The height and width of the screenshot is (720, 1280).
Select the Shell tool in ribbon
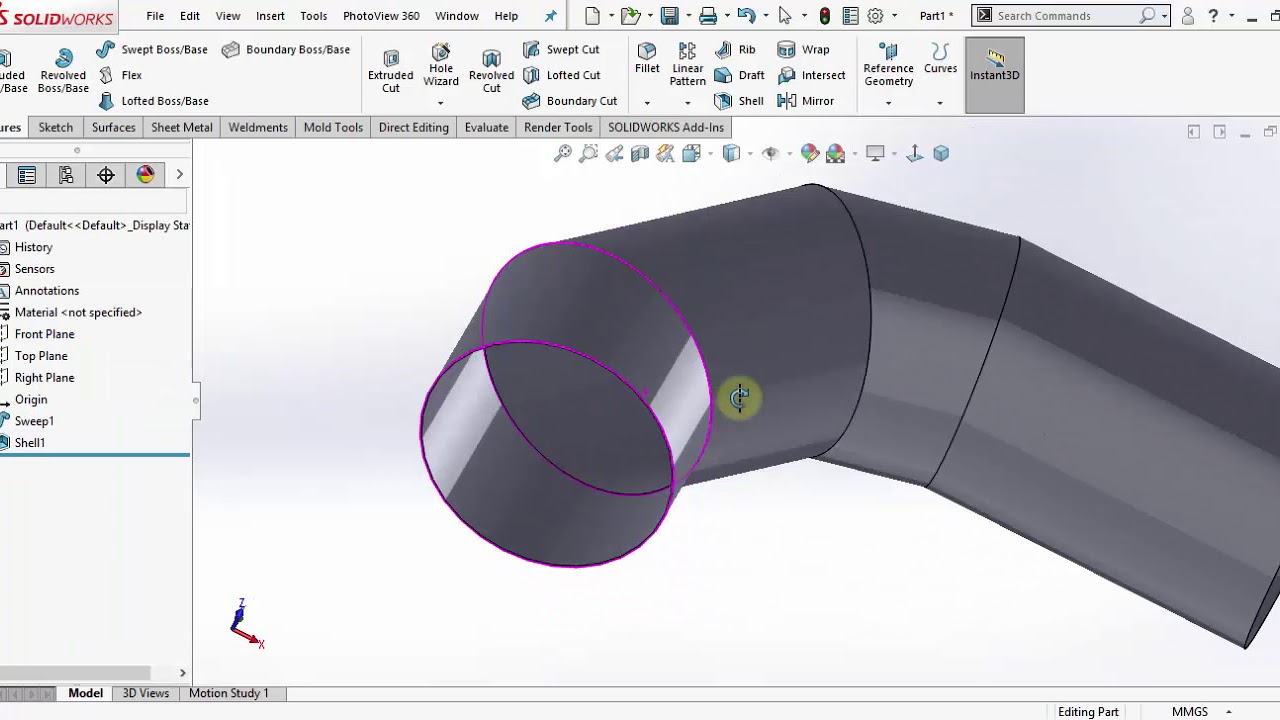(x=739, y=101)
